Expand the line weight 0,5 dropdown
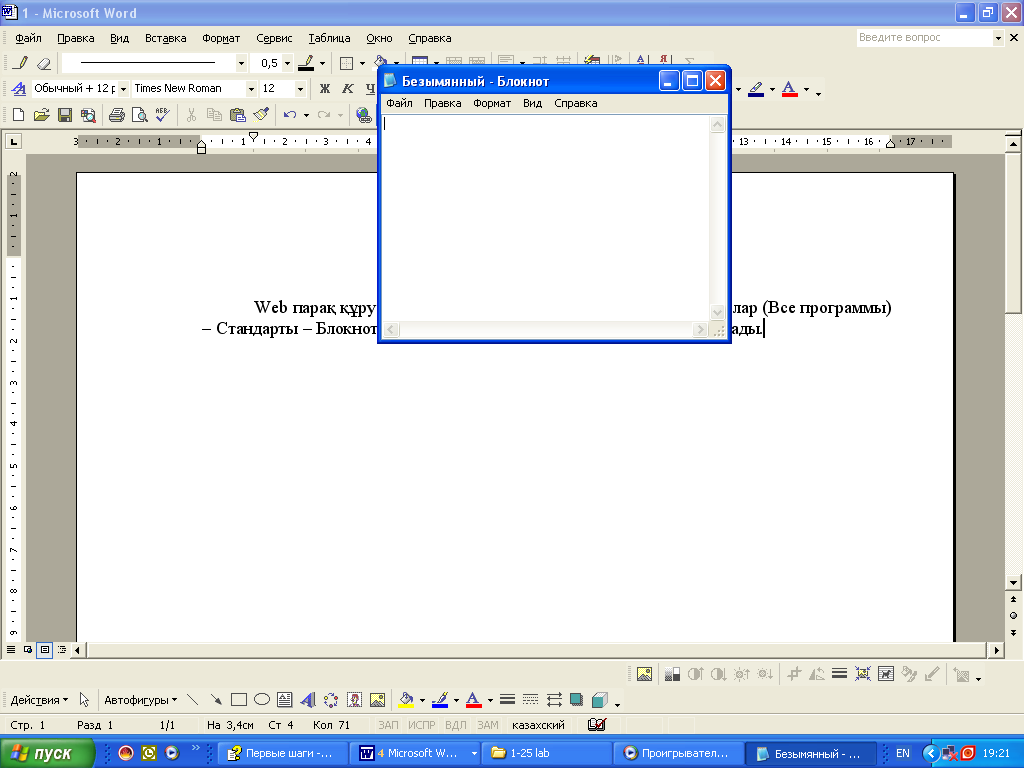 point(287,63)
